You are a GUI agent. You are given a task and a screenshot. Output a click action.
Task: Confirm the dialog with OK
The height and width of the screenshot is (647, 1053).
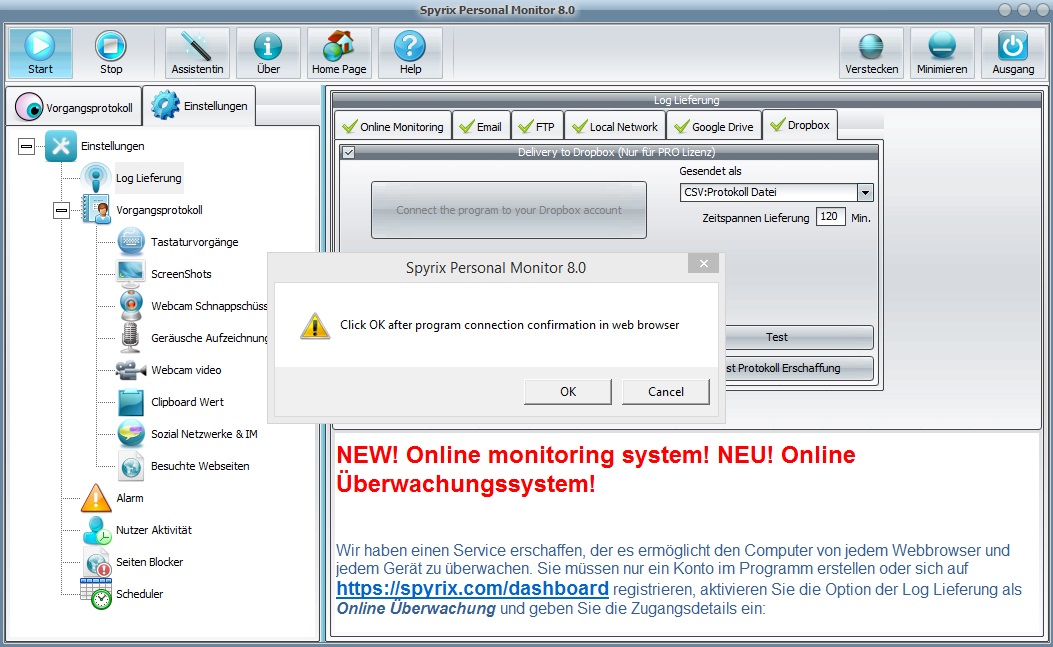(x=567, y=392)
